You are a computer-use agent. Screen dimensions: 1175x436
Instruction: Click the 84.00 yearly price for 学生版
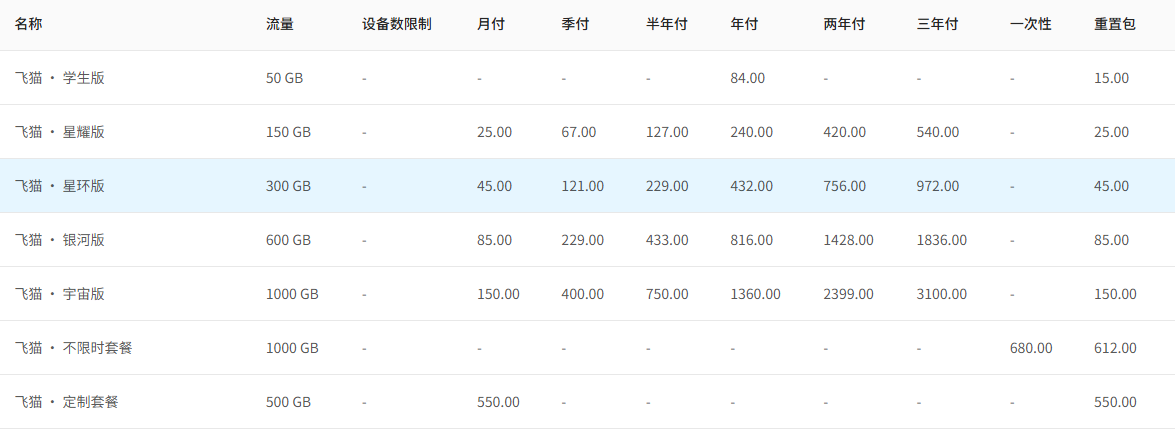pos(748,78)
